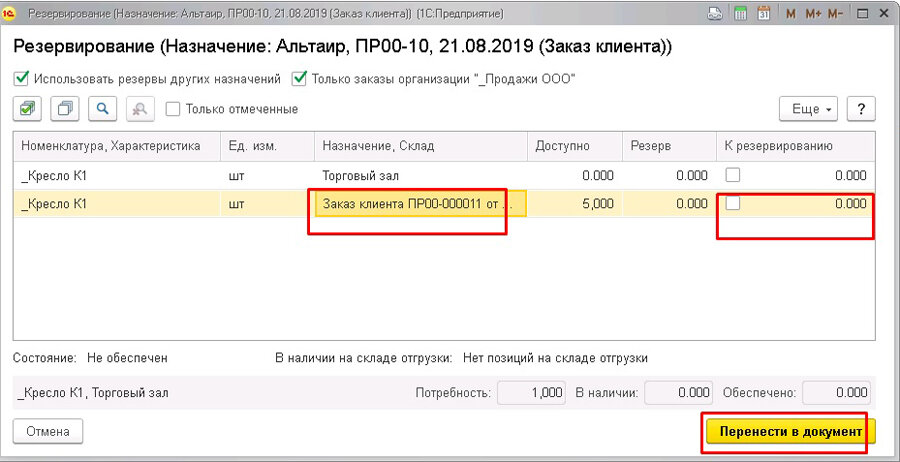
Task: Maximize the Резервирование window
Action: pyautogui.click(x=862, y=14)
